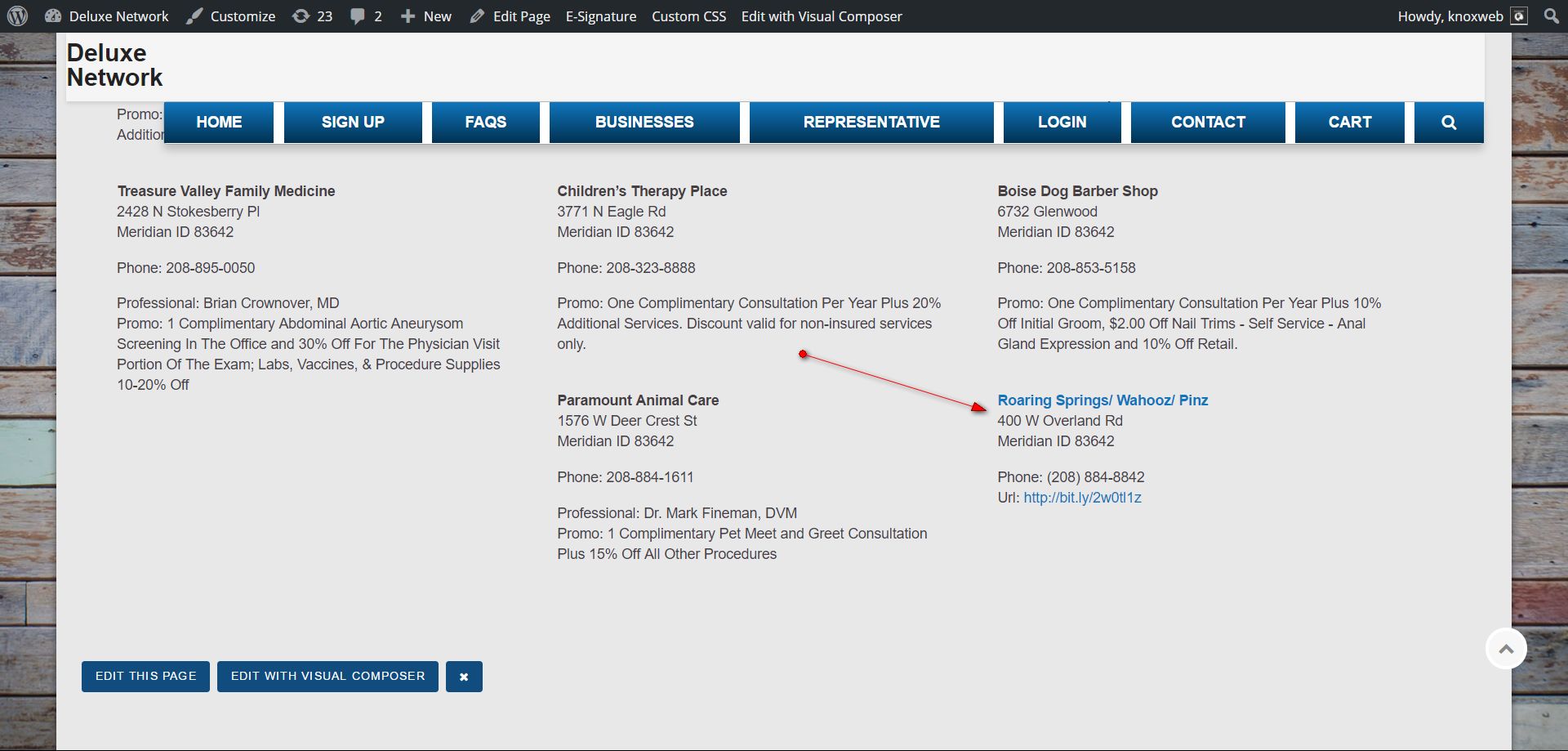
Task: Click the address 400 W Overland Rd
Action: 1059,421
